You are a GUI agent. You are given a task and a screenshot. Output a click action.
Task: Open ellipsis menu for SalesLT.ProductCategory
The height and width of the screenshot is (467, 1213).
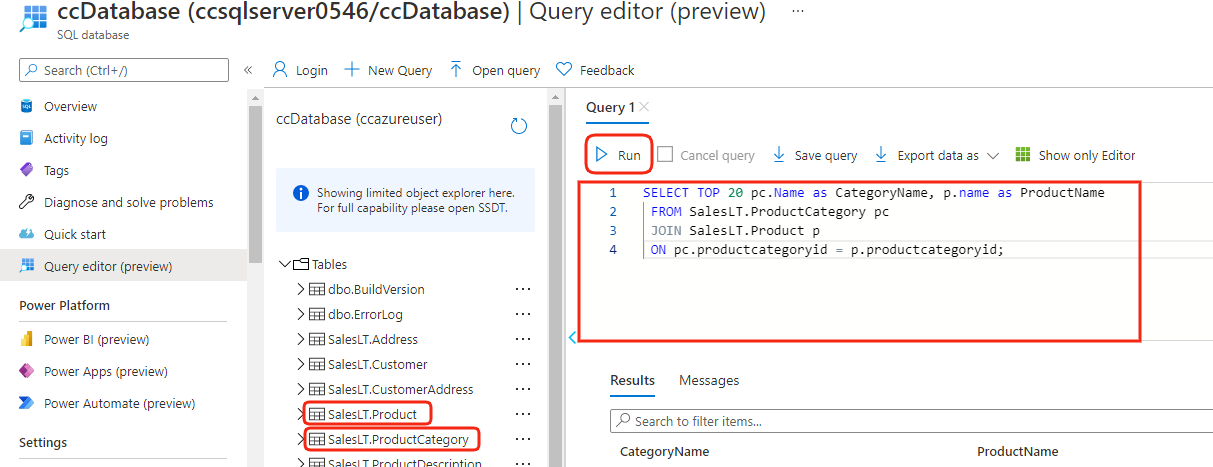[x=522, y=439]
